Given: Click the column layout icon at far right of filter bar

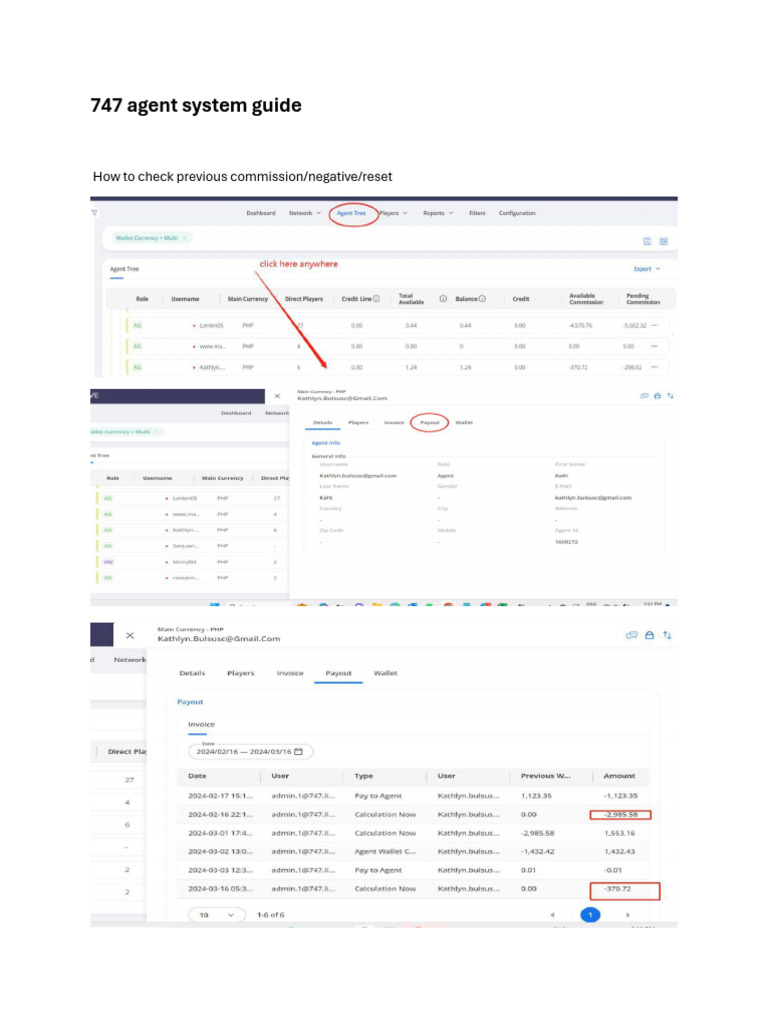Looking at the screenshot, I should point(664,241).
